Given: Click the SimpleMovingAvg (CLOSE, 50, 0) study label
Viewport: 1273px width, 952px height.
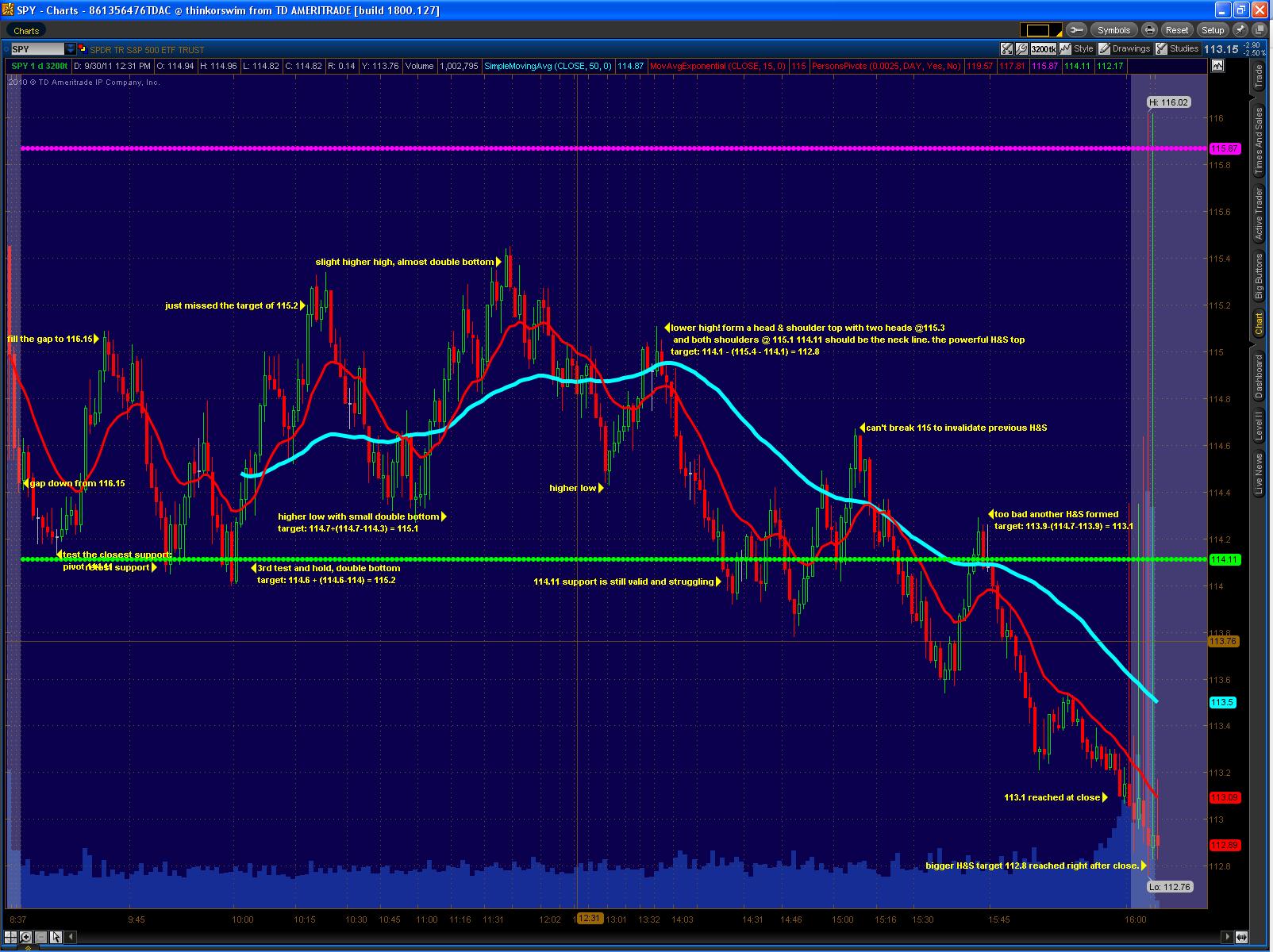Looking at the screenshot, I should tap(548, 66).
